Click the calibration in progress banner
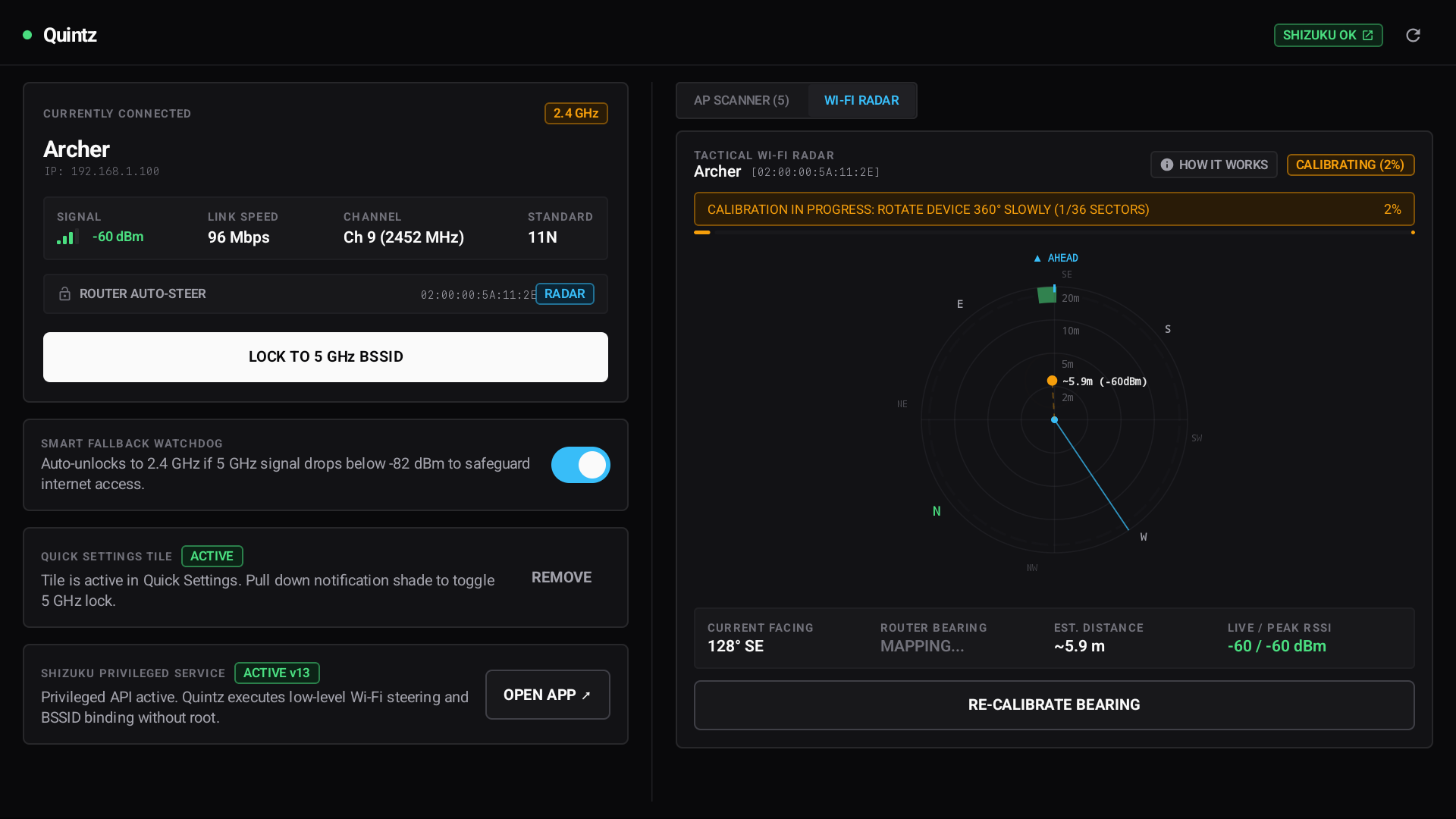 tap(1054, 209)
